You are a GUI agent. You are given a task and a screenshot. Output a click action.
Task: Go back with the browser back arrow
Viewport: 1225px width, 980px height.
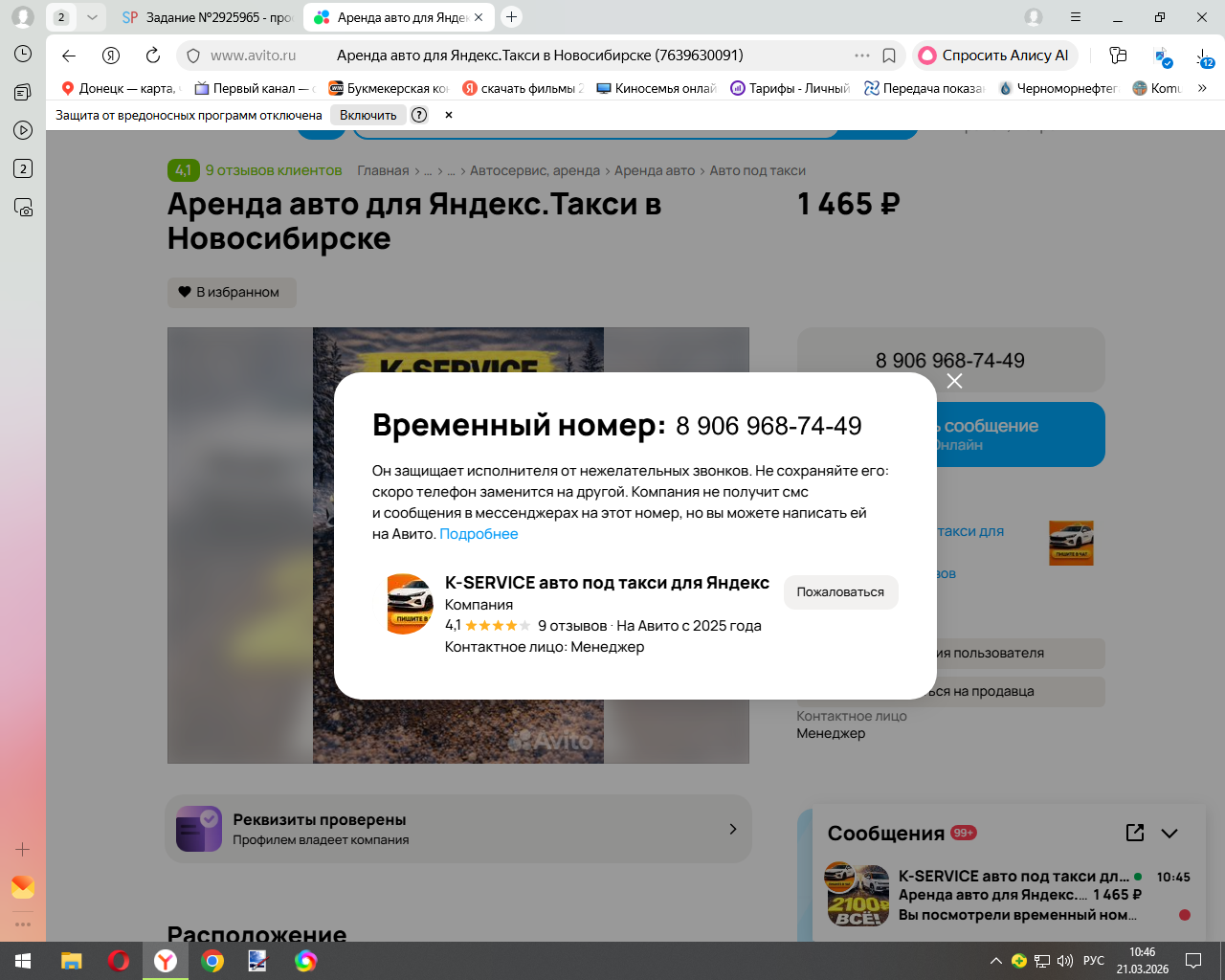(x=69, y=56)
